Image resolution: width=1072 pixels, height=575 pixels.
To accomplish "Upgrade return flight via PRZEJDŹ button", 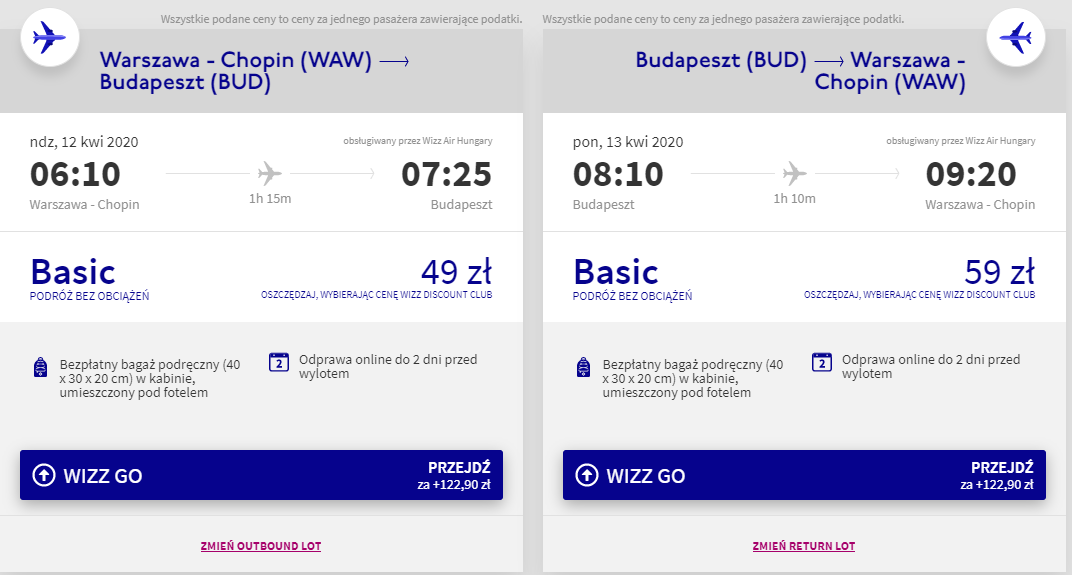I will 1002,475.
